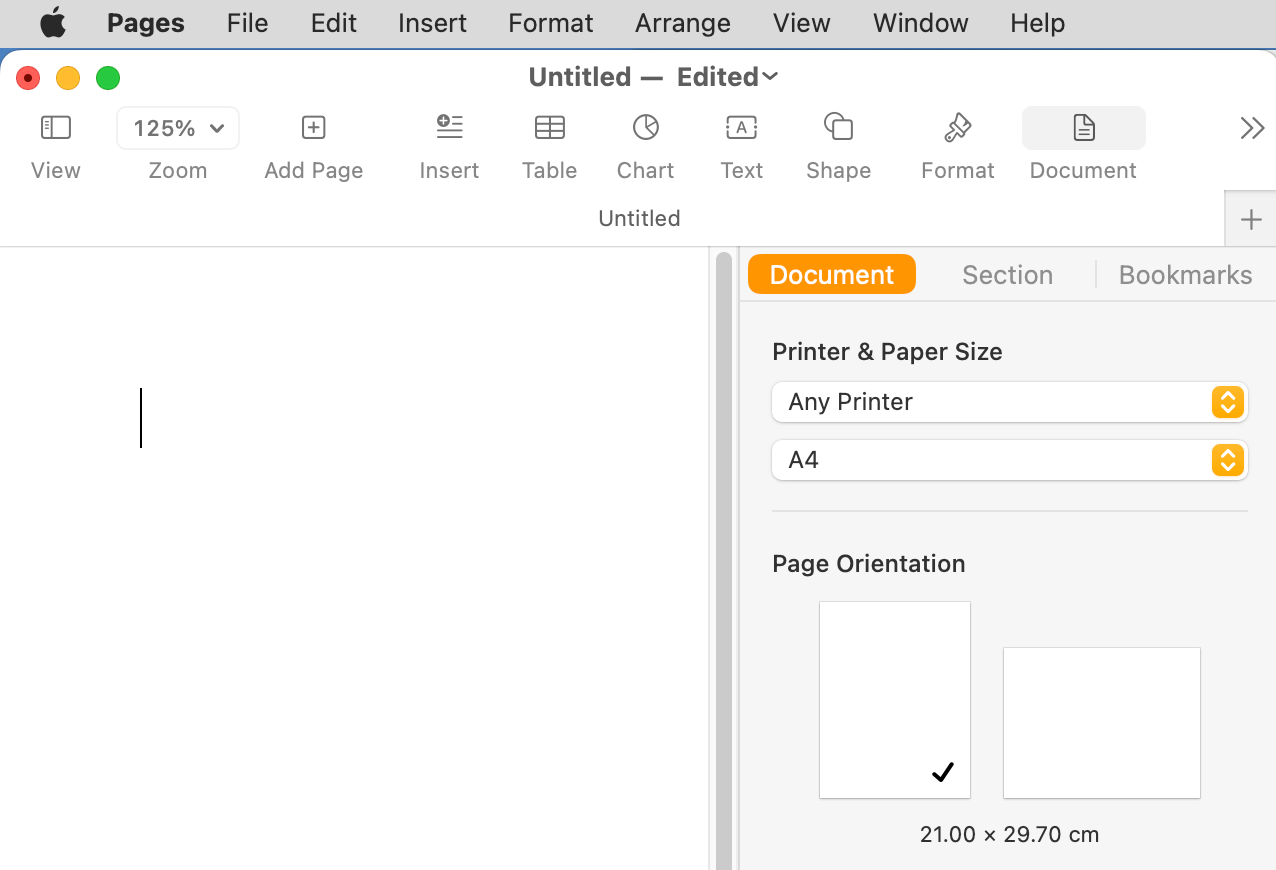The image size is (1276, 870).
Task: Open the A4 paper size dropdown
Action: tap(1010, 460)
